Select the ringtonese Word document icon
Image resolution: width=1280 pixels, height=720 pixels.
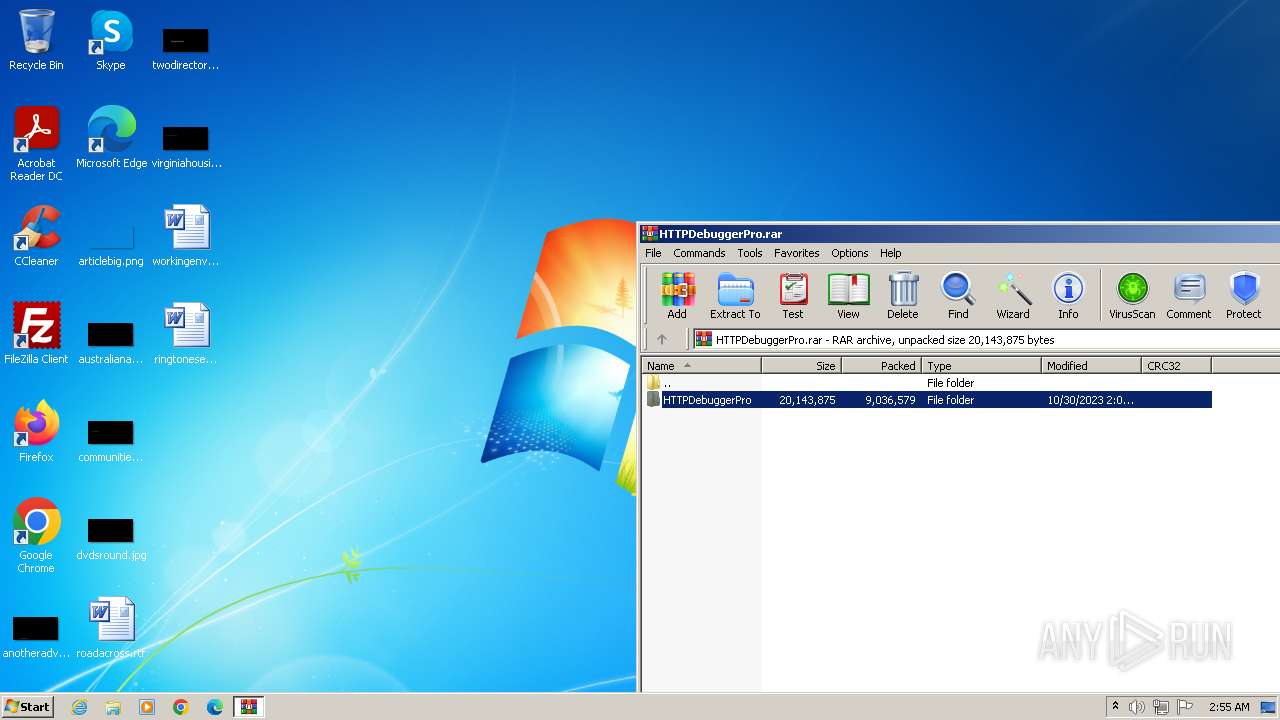(186, 333)
